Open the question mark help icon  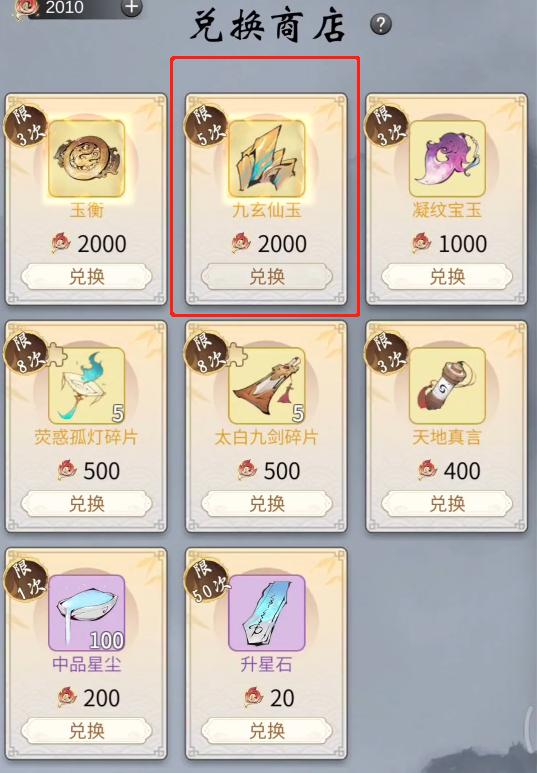(380, 24)
